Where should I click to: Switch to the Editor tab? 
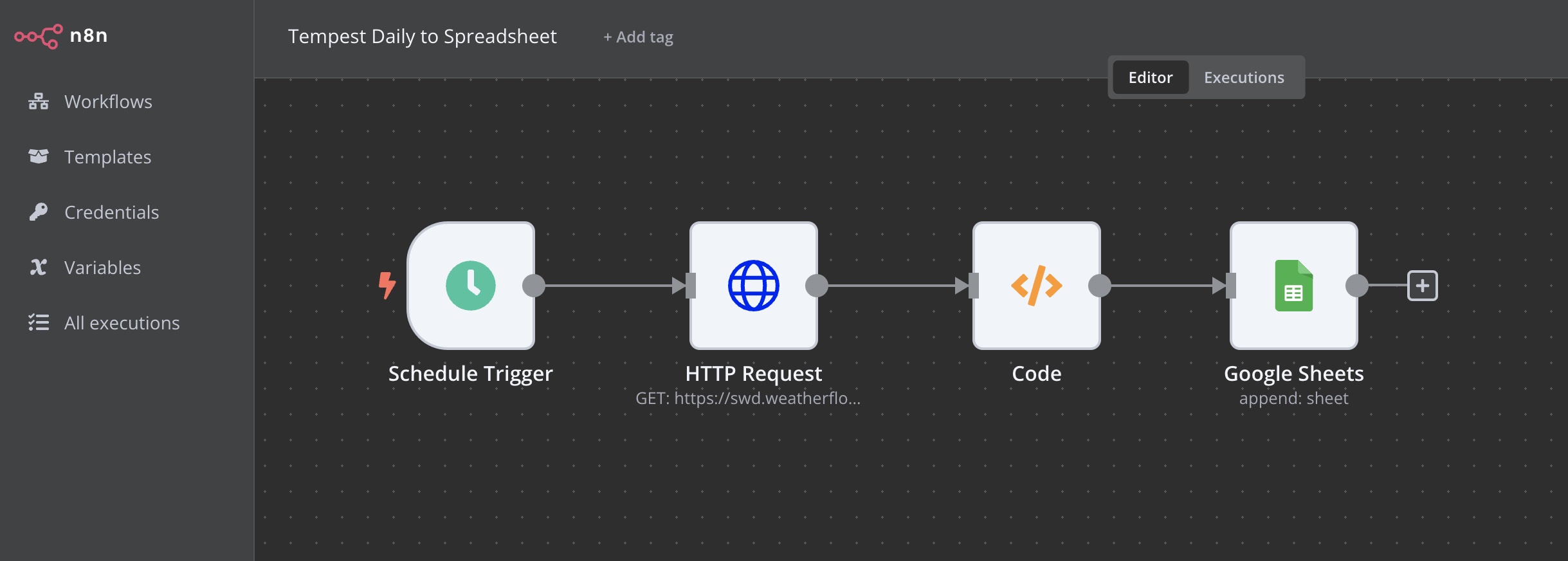pyautogui.click(x=1151, y=77)
